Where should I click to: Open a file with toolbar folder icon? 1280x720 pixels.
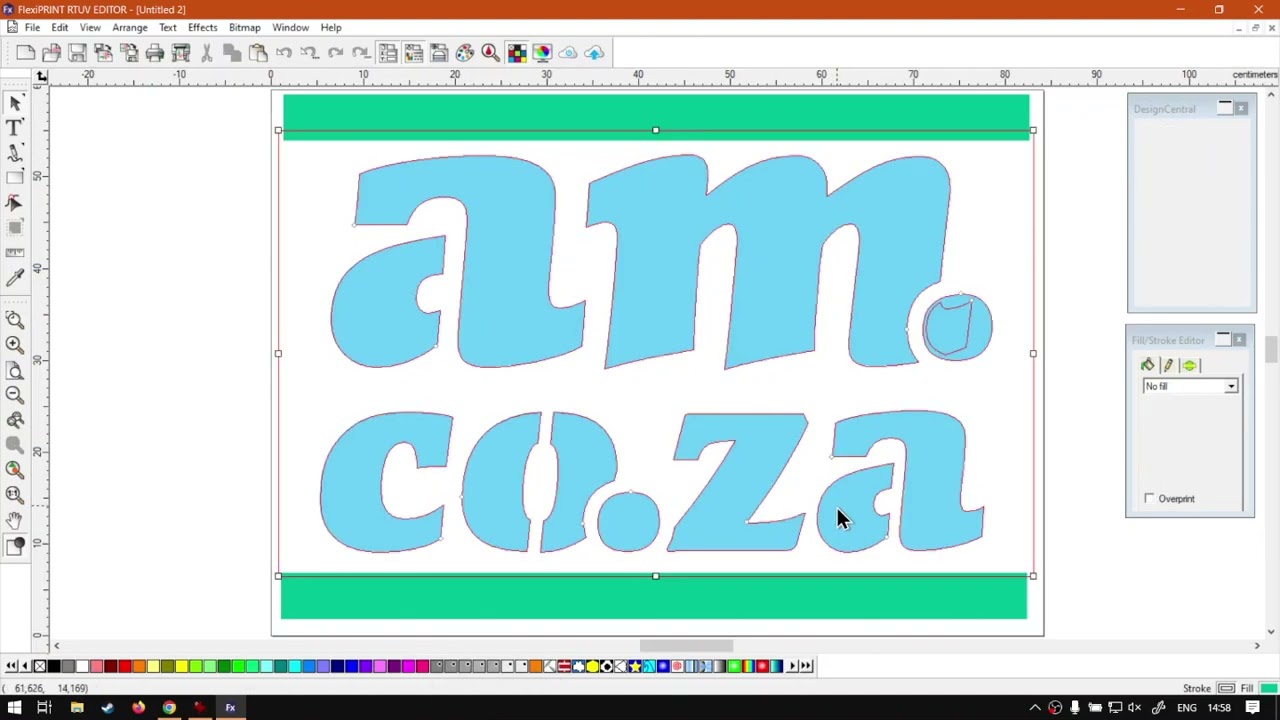[52, 53]
